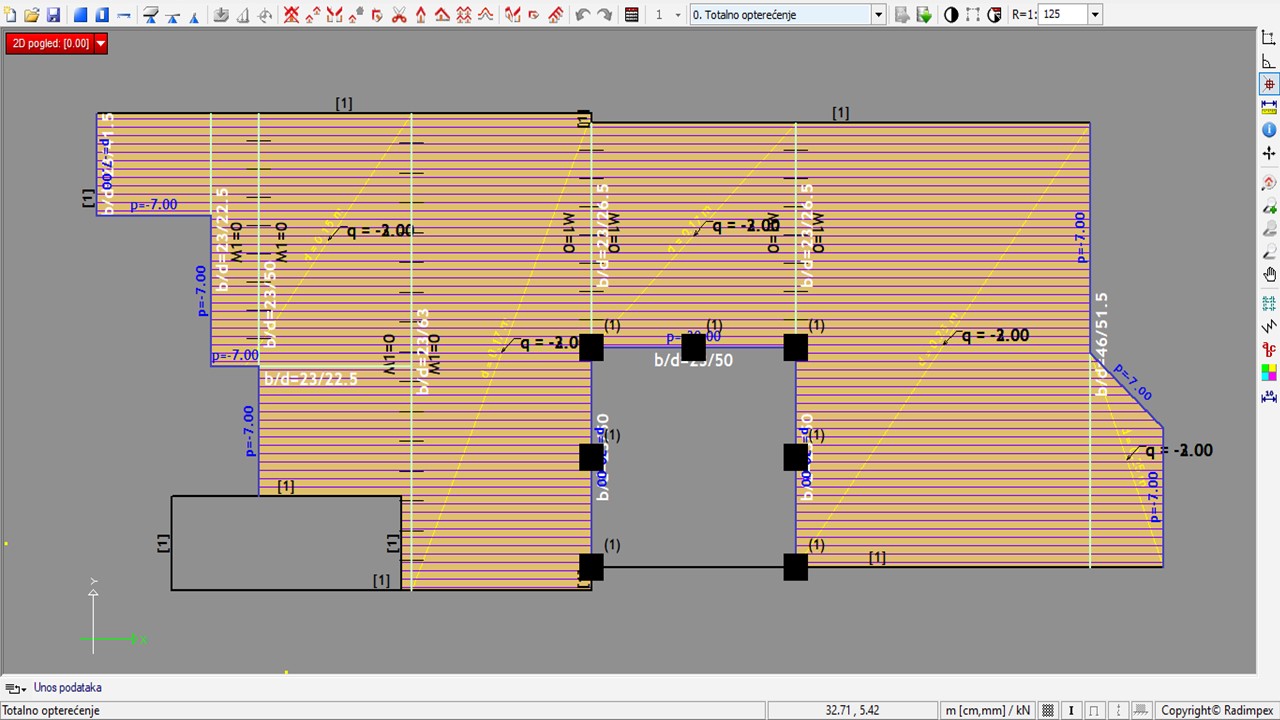Expand the R=1: scale dropdown arrow
This screenshot has width=1280, height=720.
[1095, 15]
